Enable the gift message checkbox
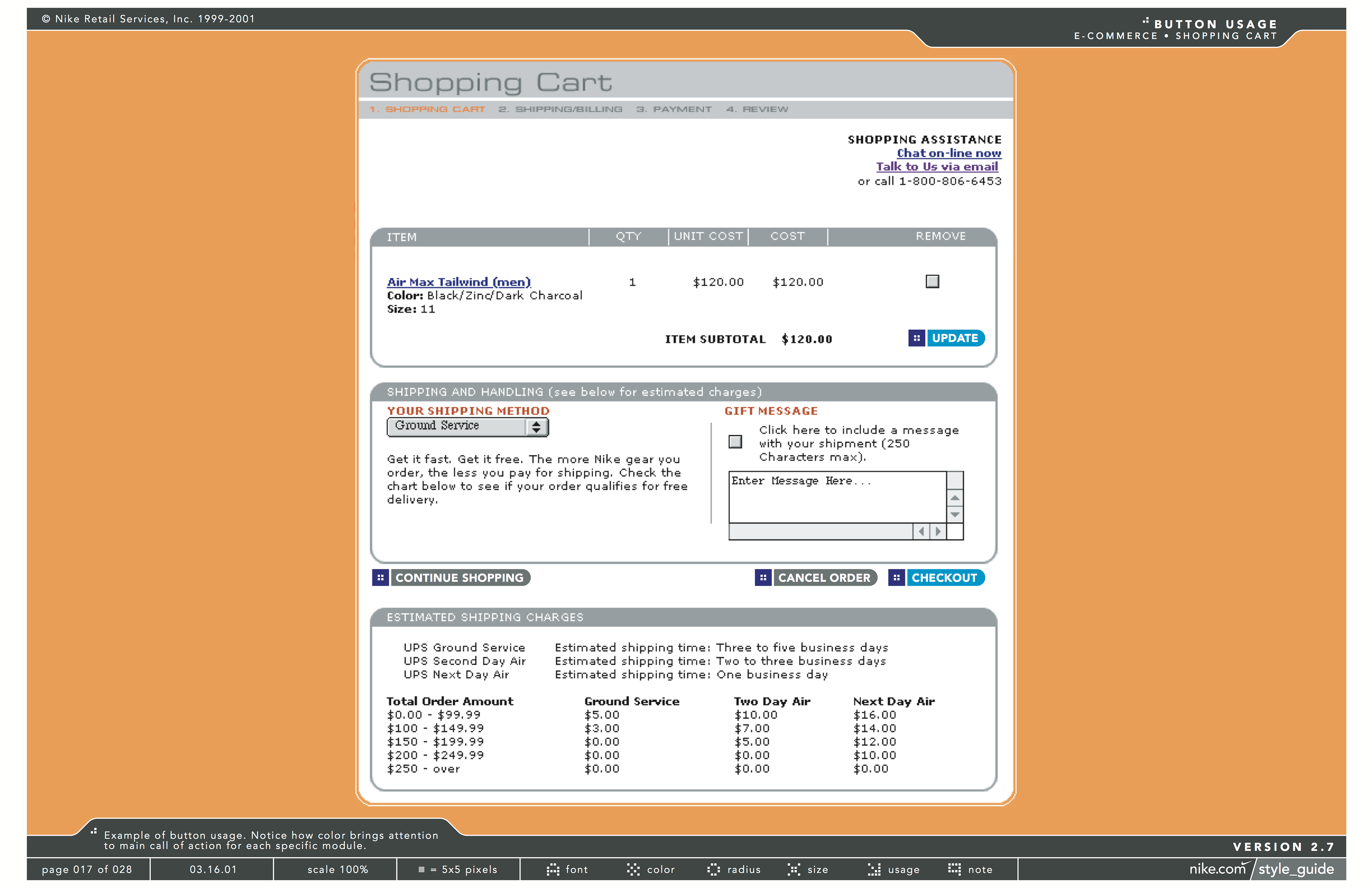 coord(735,442)
